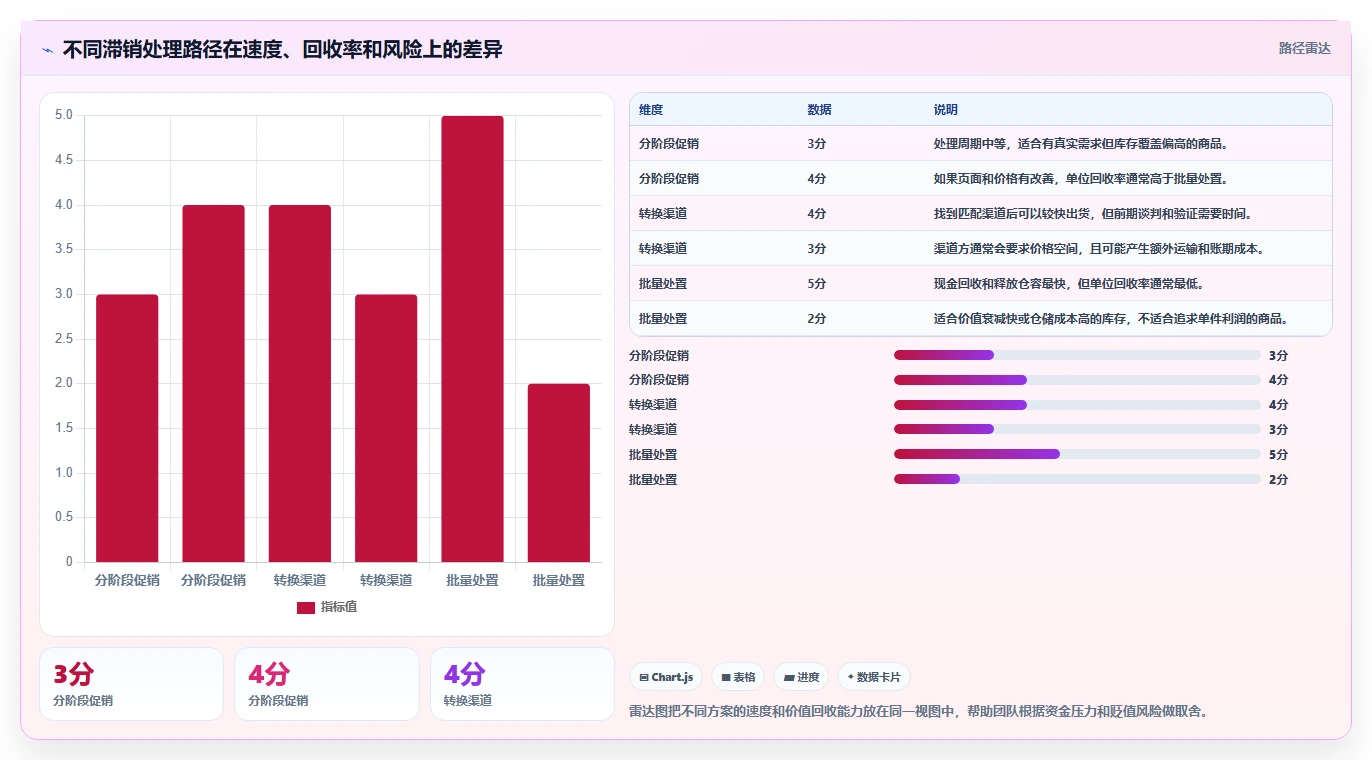
Task: Select the 数据卡片 chip
Action: pos(874,677)
